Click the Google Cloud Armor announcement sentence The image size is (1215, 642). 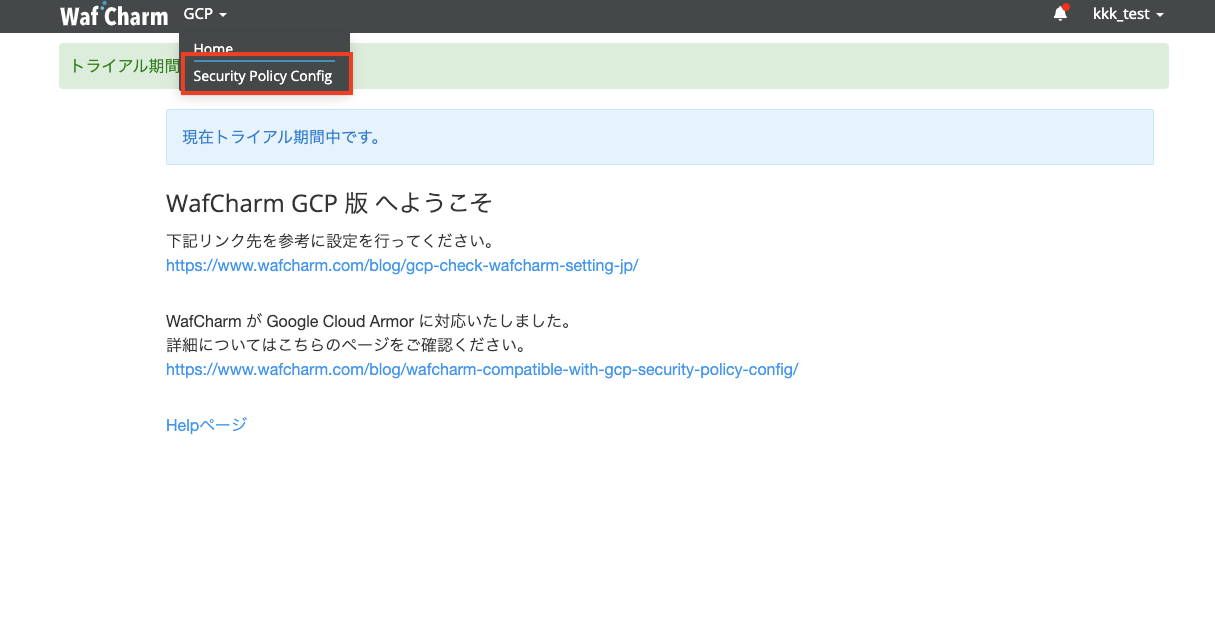tap(368, 322)
